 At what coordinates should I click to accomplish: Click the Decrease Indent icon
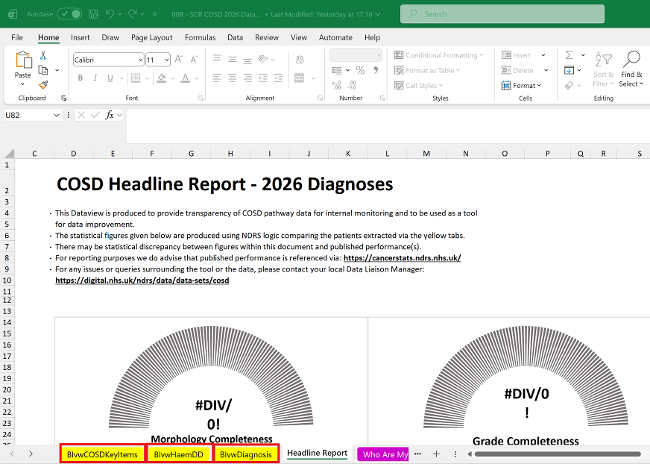click(x=263, y=78)
